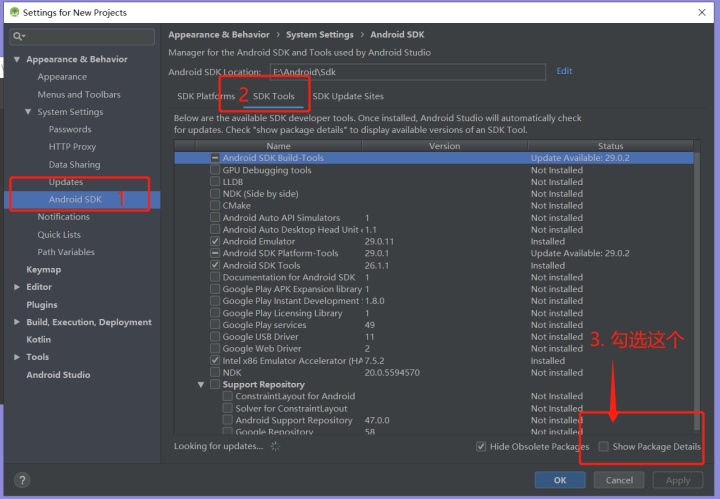Click the Apply button
The height and width of the screenshot is (499, 720).
pyautogui.click(x=678, y=480)
